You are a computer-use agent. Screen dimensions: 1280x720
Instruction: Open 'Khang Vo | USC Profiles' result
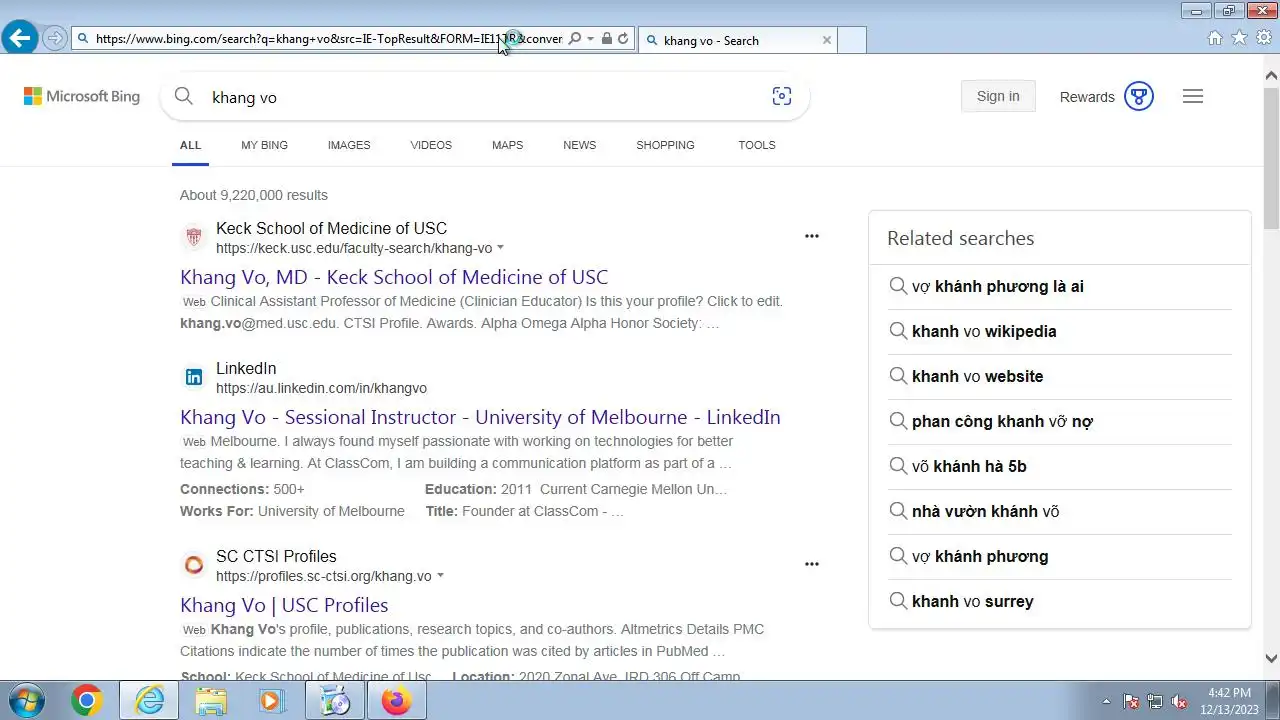click(x=284, y=605)
